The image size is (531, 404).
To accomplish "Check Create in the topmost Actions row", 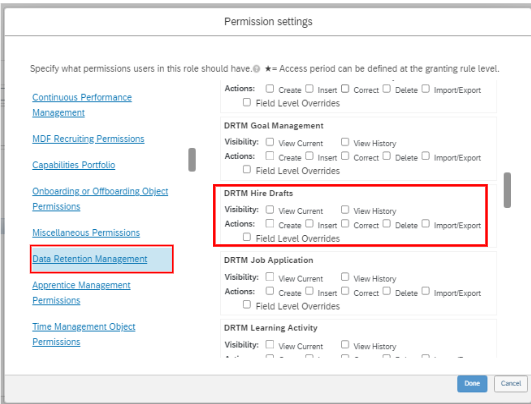I will pyautogui.click(x=270, y=89).
